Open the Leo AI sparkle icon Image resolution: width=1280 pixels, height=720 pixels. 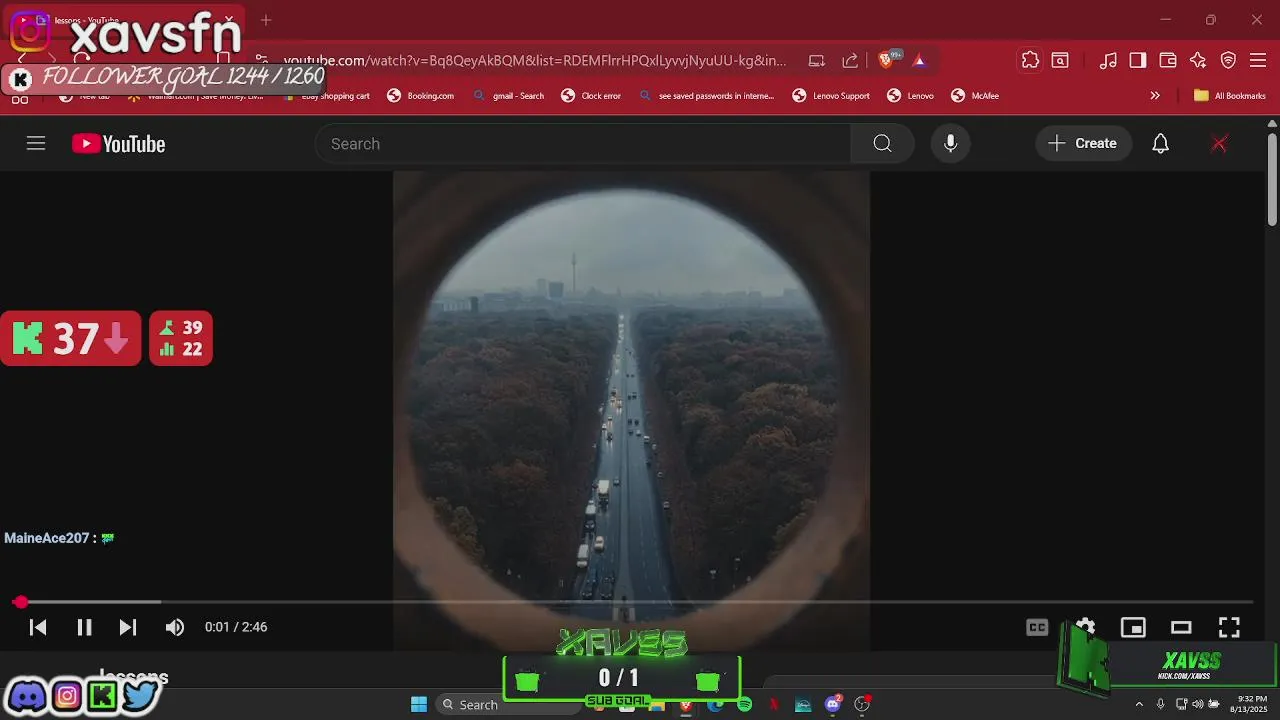click(x=1198, y=60)
